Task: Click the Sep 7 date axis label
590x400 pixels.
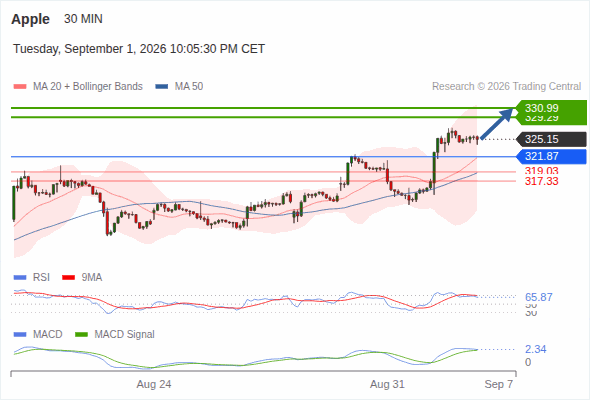Action: coord(499,384)
